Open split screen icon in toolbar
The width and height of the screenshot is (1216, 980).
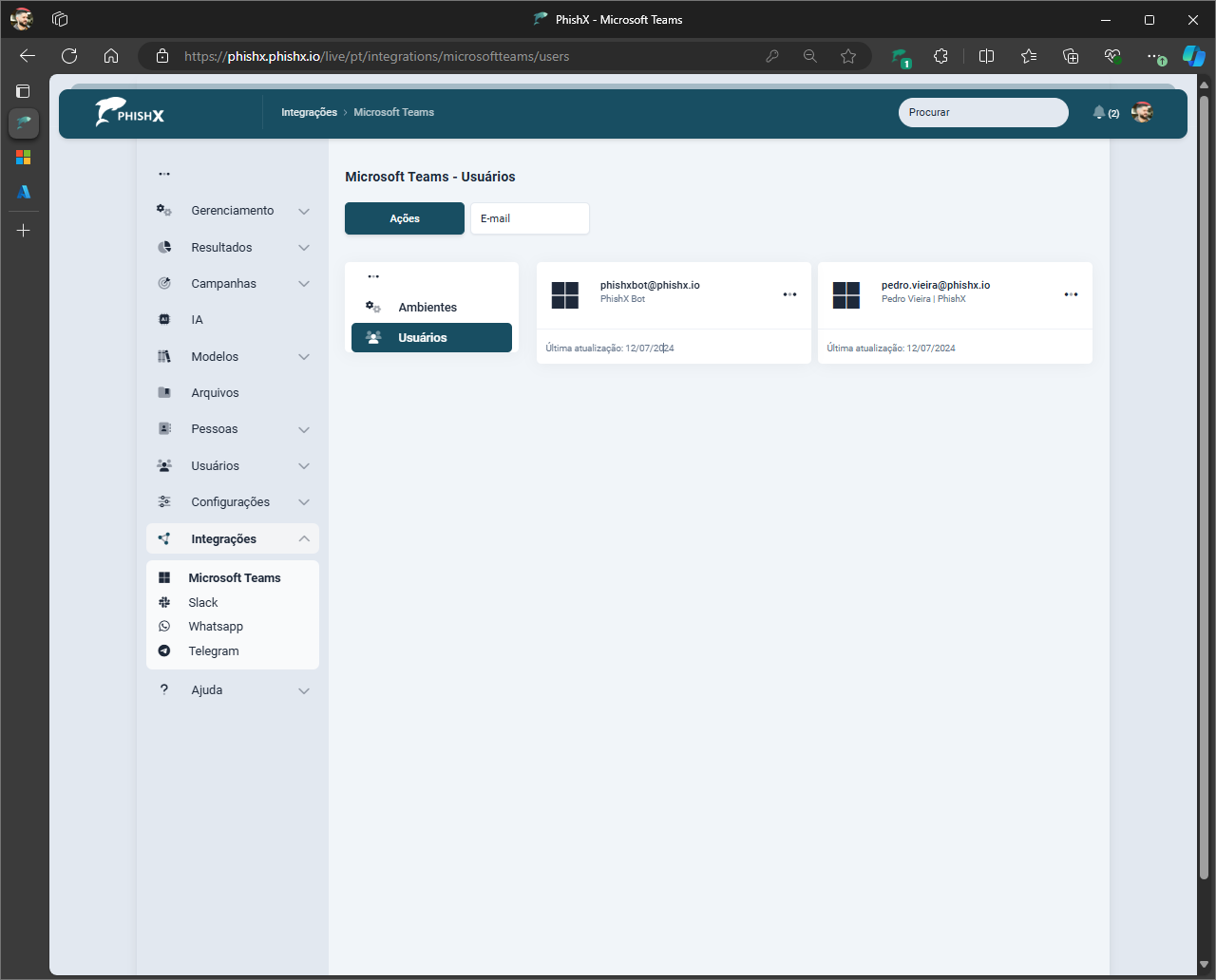(x=986, y=56)
